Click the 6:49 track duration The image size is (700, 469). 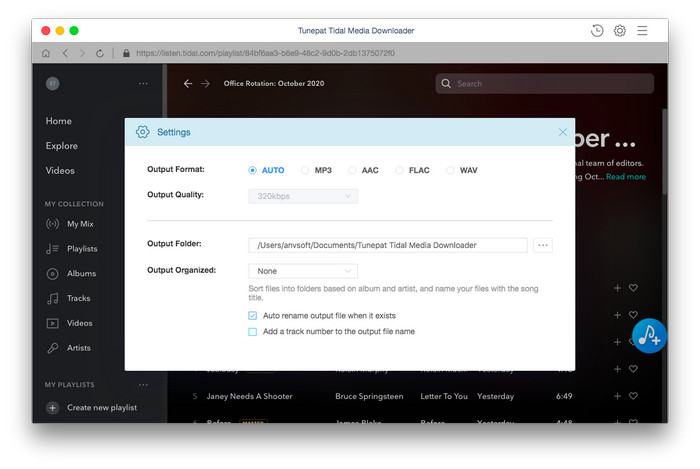(x=564, y=396)
